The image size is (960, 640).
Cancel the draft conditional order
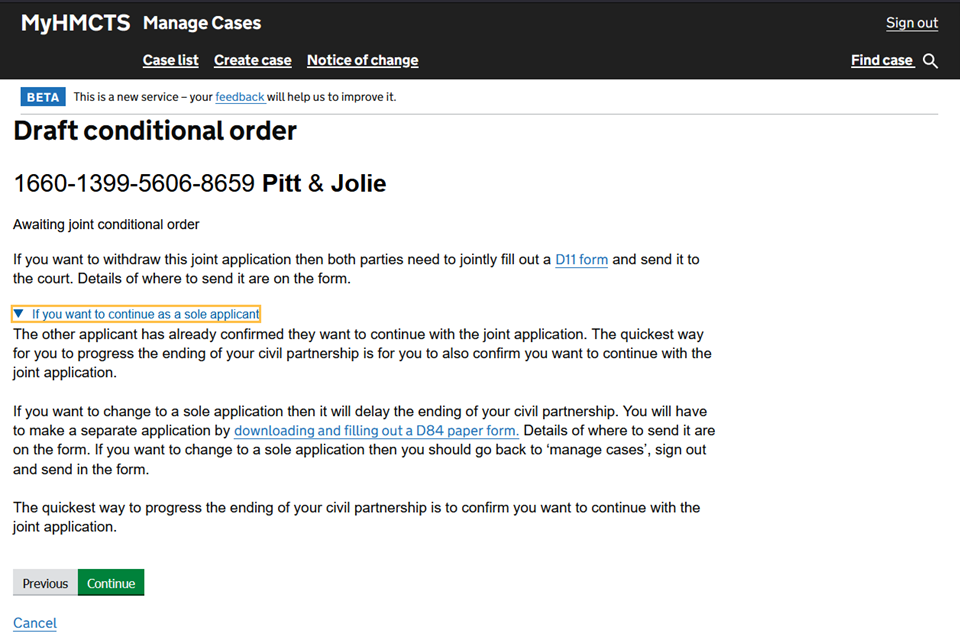click(x=35, y=623)
